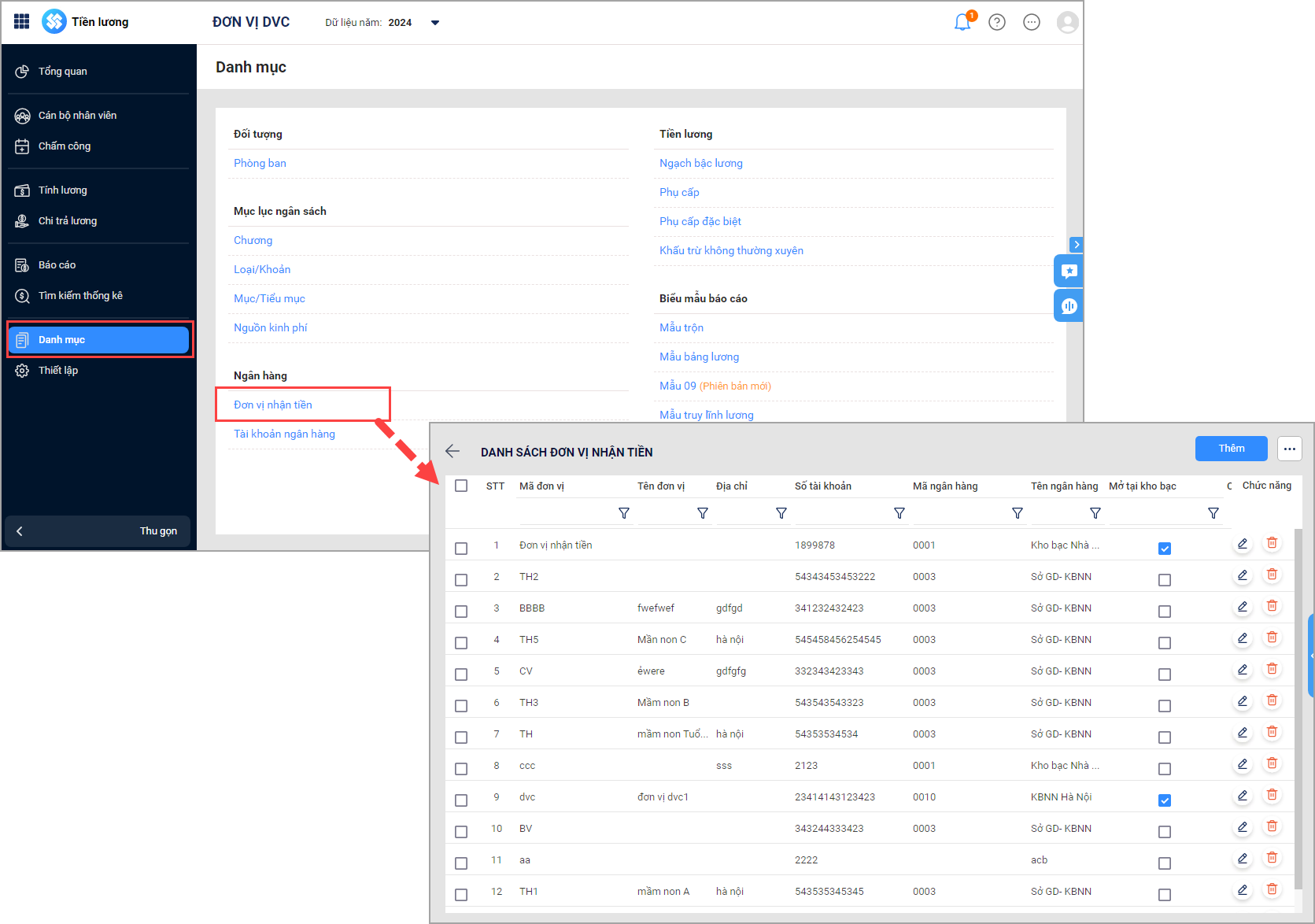Open the Đơn vị nhận tiền link

click(273, 405)
